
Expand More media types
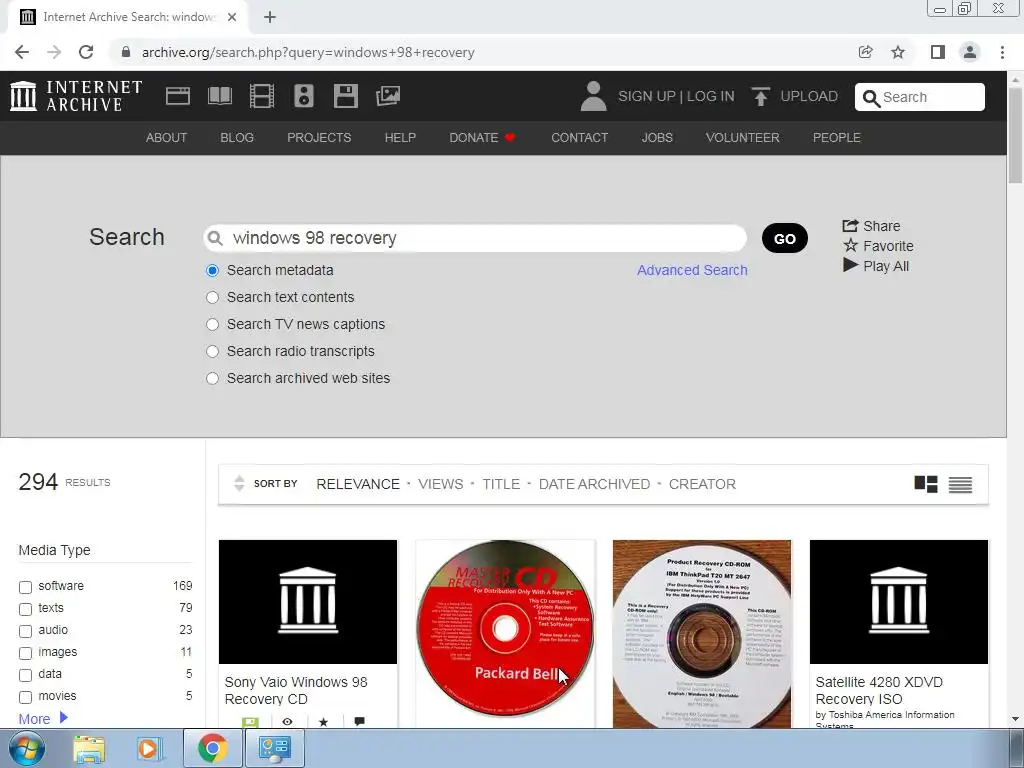pyautogui.click(x=43, y=718)
